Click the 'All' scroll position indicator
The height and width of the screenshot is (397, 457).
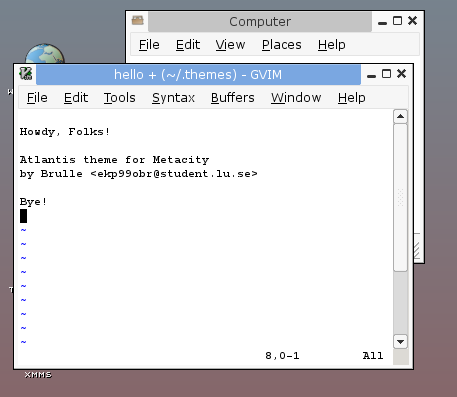click(373, 356)
